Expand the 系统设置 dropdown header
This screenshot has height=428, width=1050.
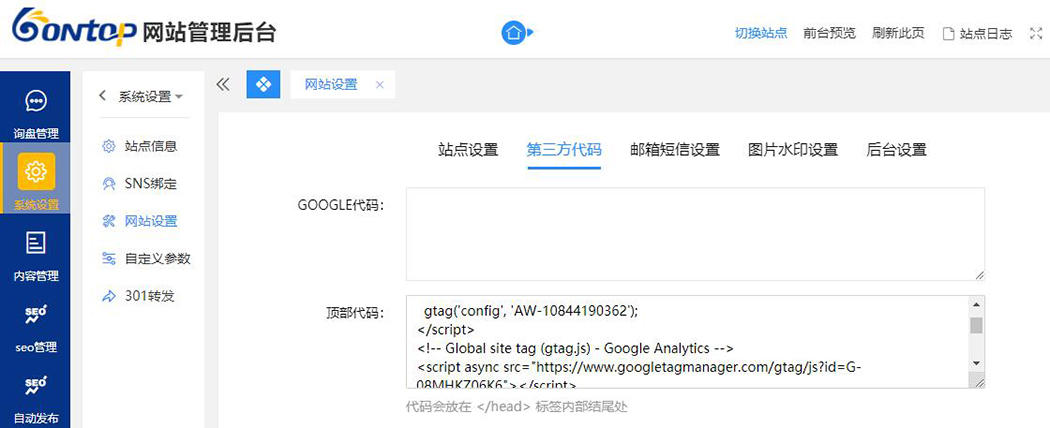pyautogui.click(x=151, y=97)
